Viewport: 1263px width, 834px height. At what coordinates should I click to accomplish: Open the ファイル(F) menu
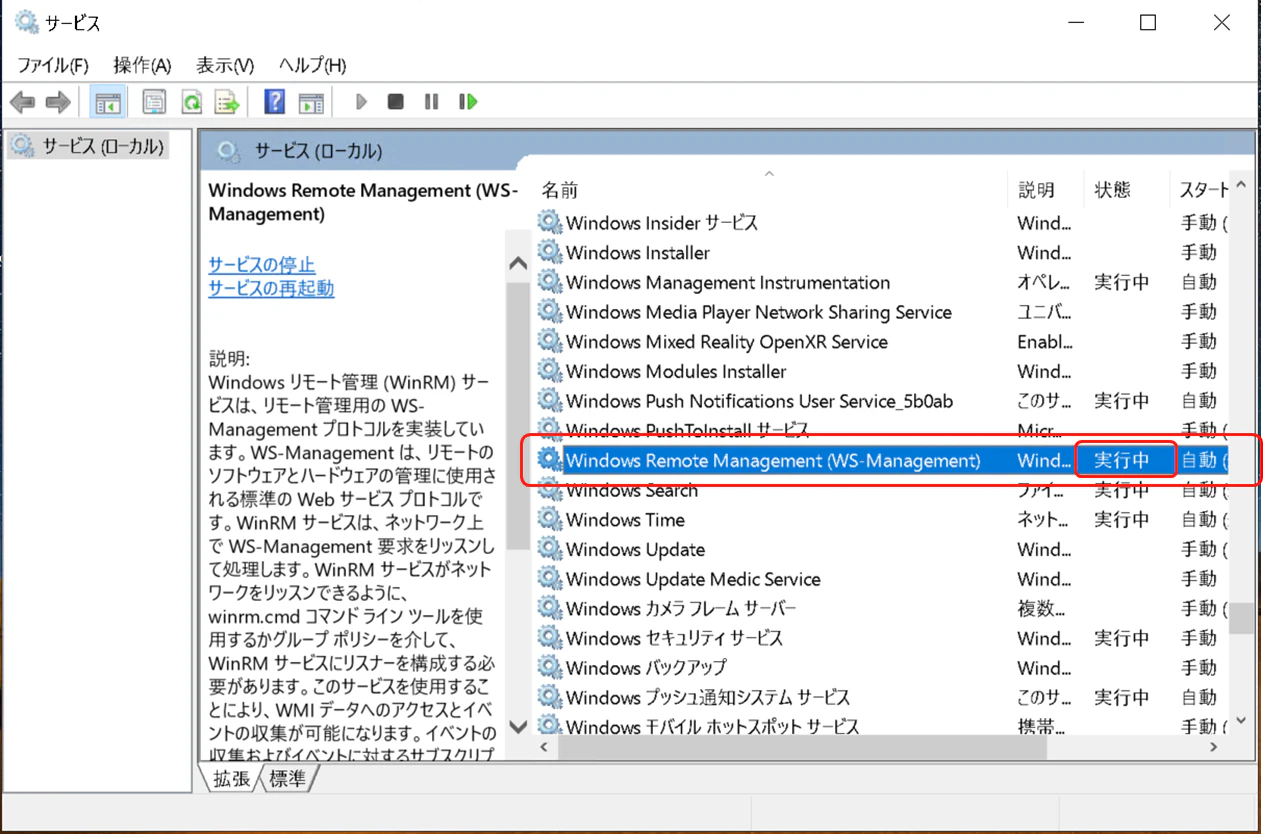coord(53,65)
